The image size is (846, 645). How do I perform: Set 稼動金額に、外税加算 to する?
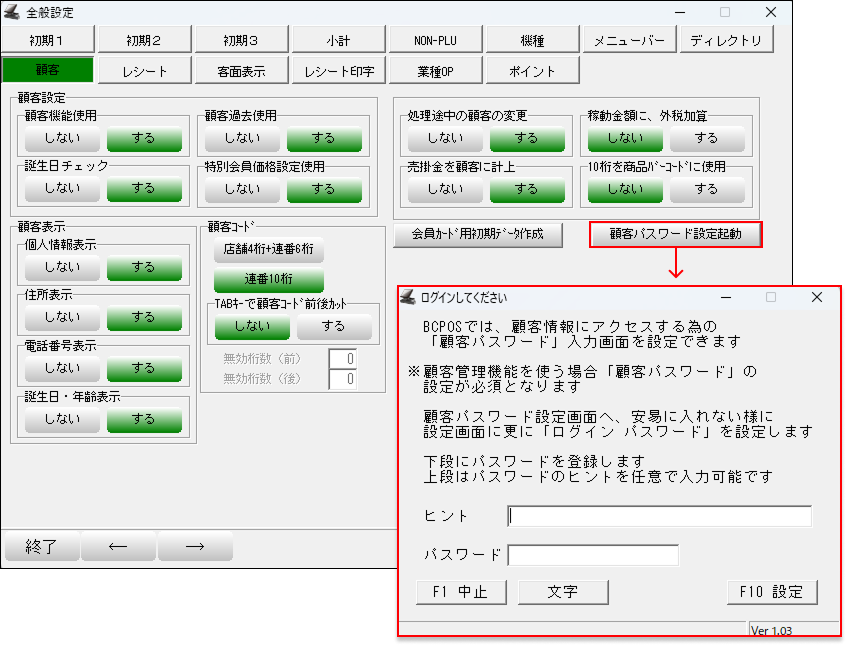[707, 138]
